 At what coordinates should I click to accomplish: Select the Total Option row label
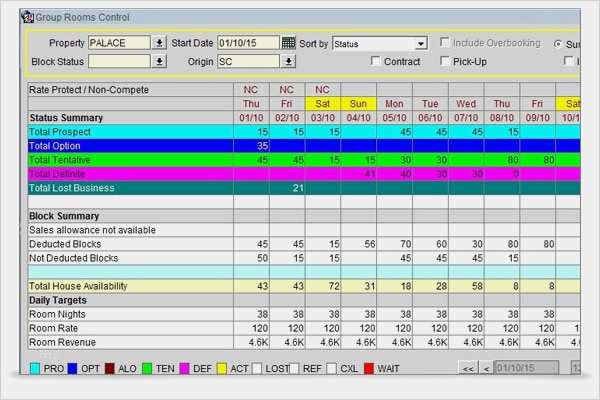coord(55,146)
